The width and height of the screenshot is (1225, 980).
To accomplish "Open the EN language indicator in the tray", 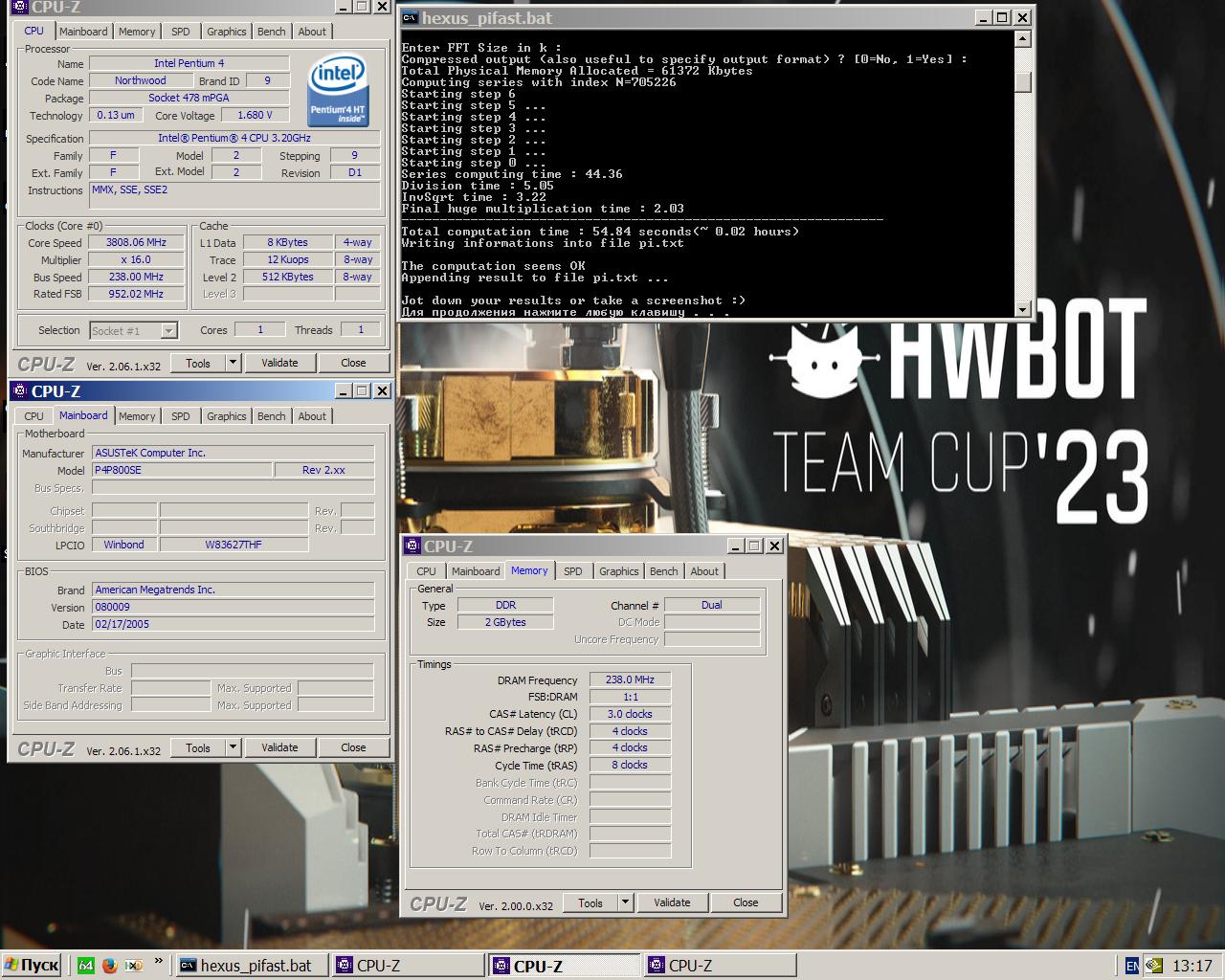I will click(1132, 966).
